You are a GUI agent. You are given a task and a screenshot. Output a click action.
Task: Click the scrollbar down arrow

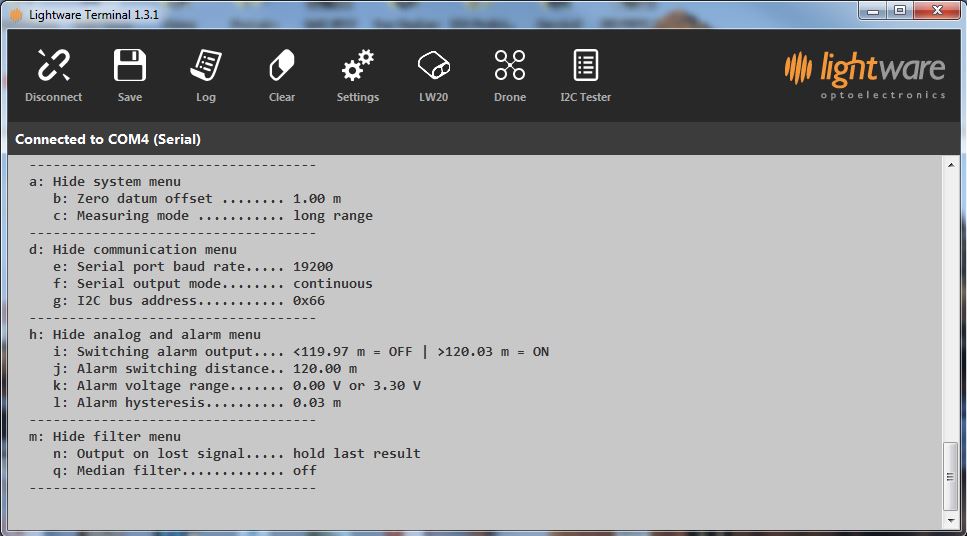[x=950, y=520]
